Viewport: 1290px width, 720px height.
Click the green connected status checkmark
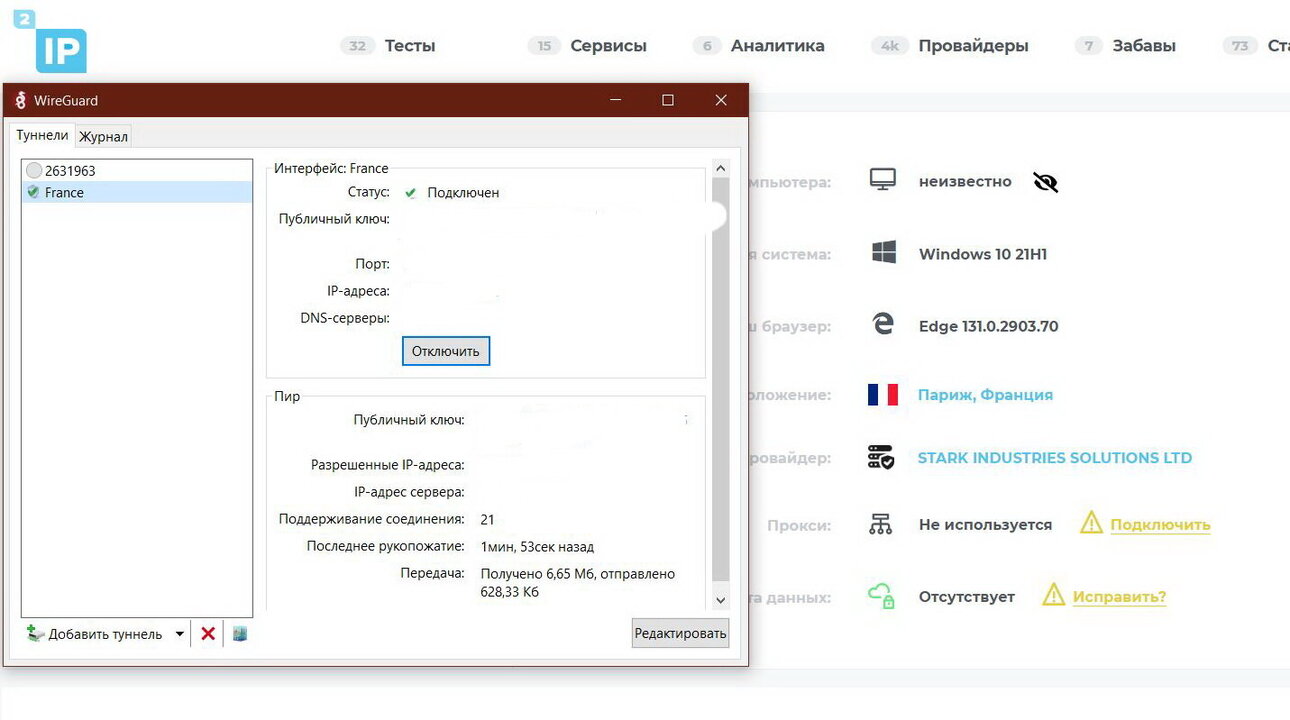pyautogui.click(x=410, y=192)
